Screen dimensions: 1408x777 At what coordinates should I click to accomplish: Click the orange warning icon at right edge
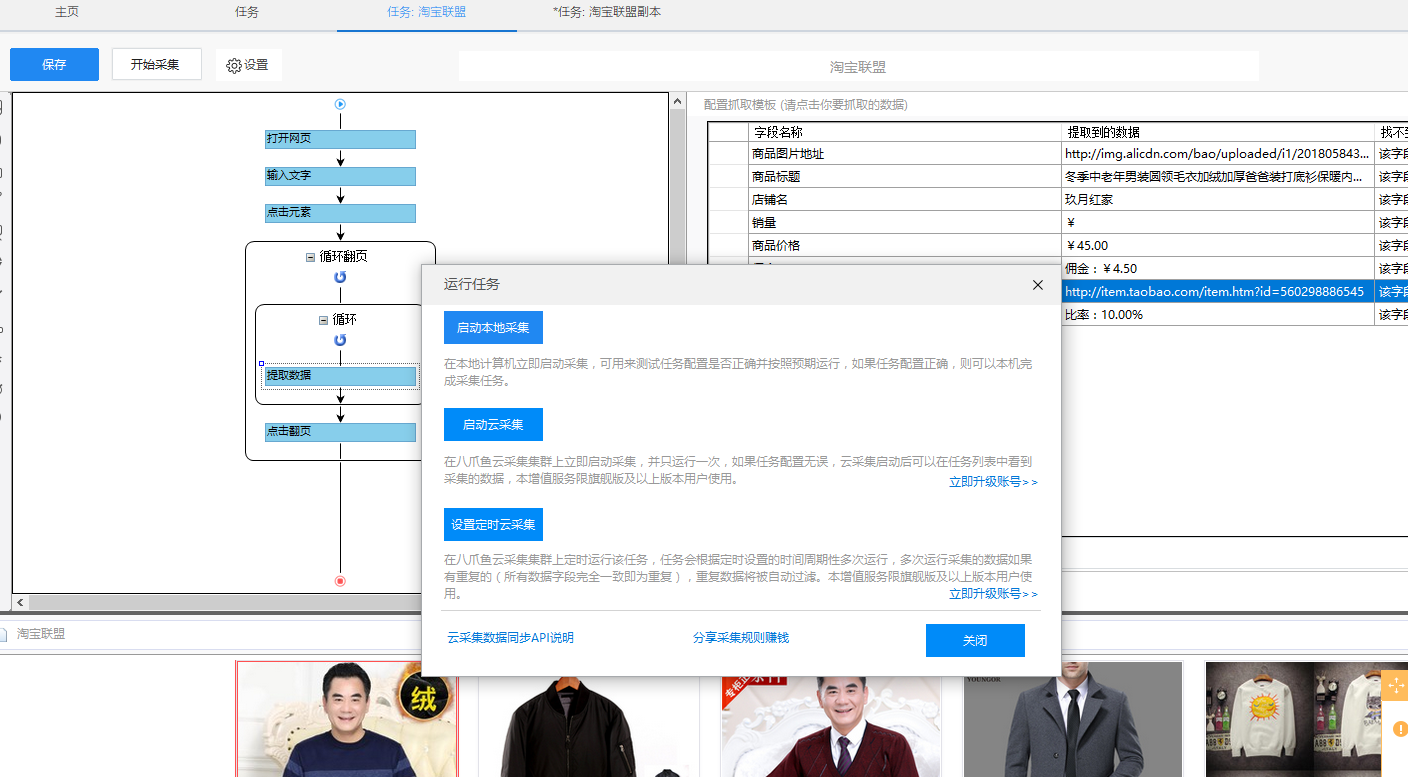pos(1400,729)
